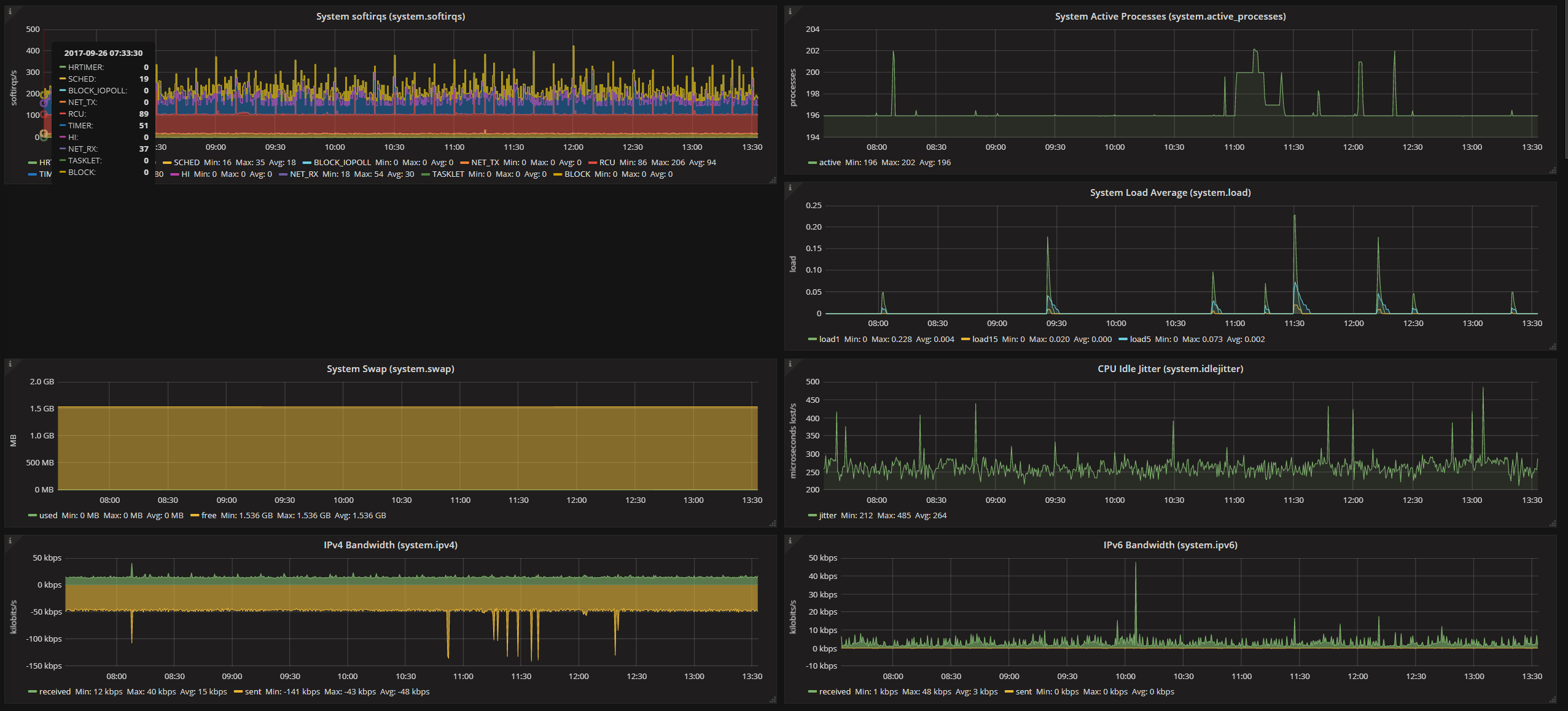The height and width of the screenshot is (711, 1568).
Task: Click jitter legend color swatch
Action: (x=812, y=516)
